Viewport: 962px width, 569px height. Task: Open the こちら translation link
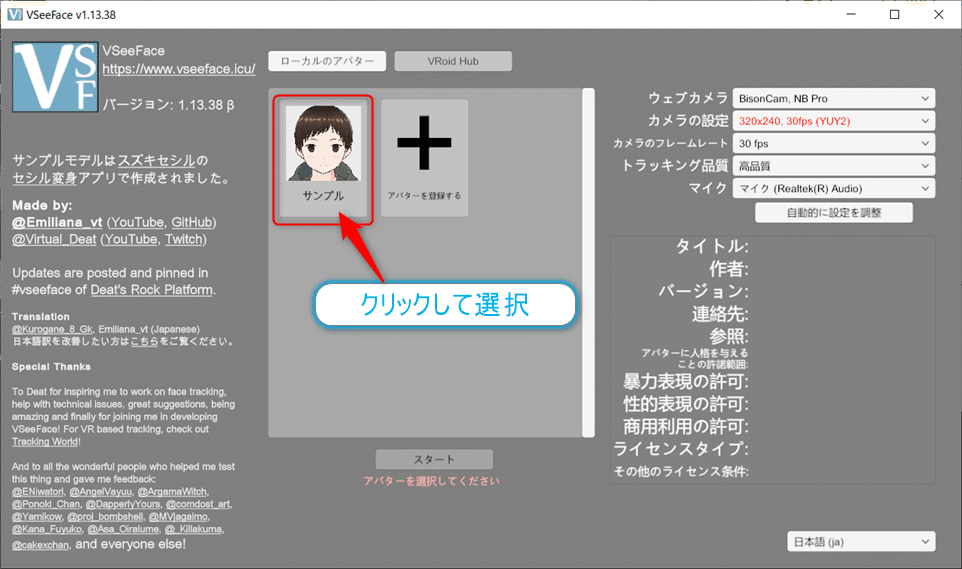click(x=145, y=341)
